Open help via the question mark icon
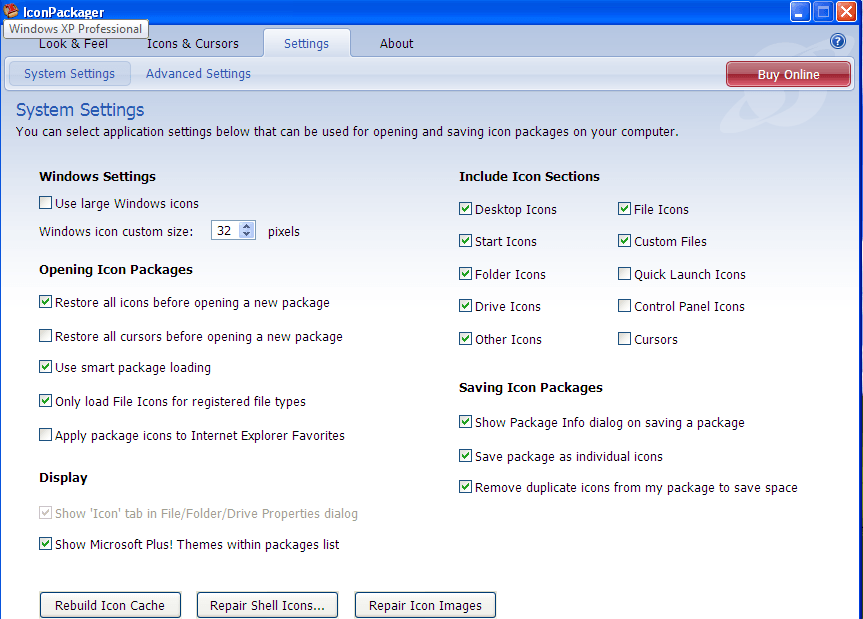Image resolution: width=863 pixels, height=619 pixels. tap(837, 41)
